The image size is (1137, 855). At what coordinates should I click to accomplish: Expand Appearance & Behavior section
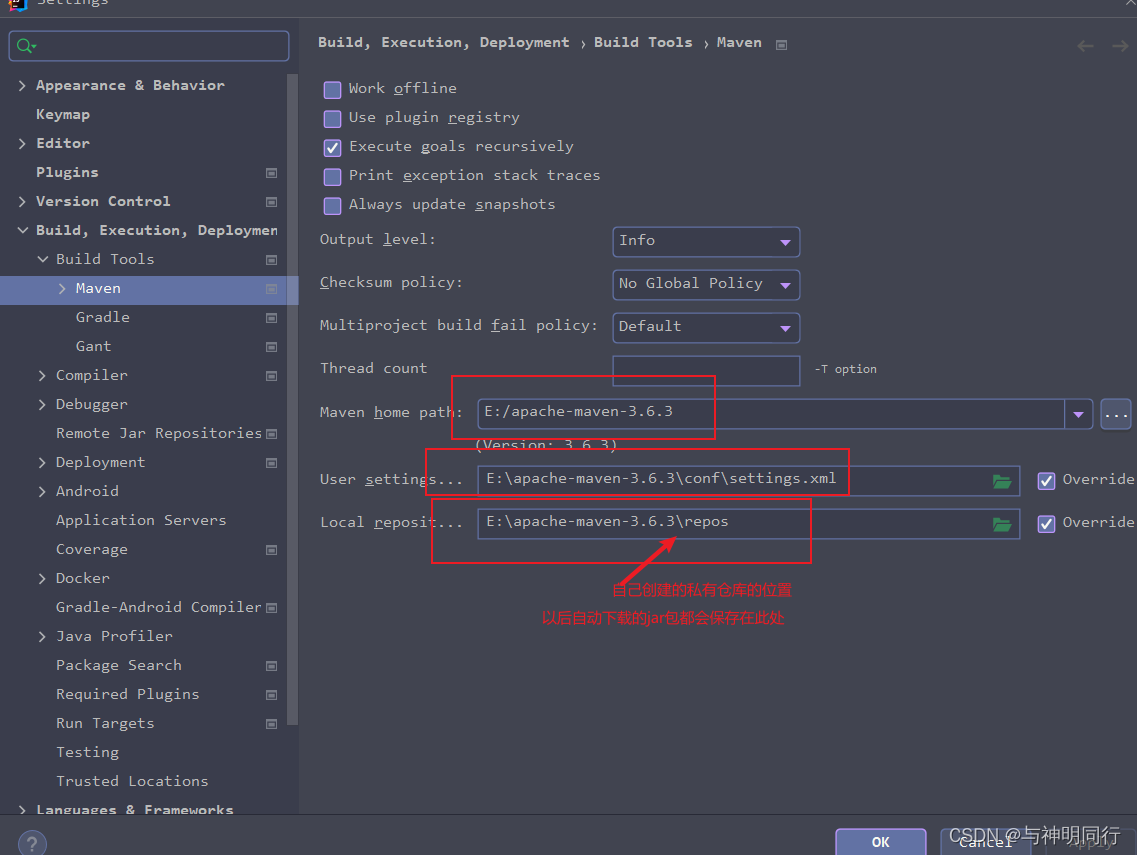click(22, 86)
